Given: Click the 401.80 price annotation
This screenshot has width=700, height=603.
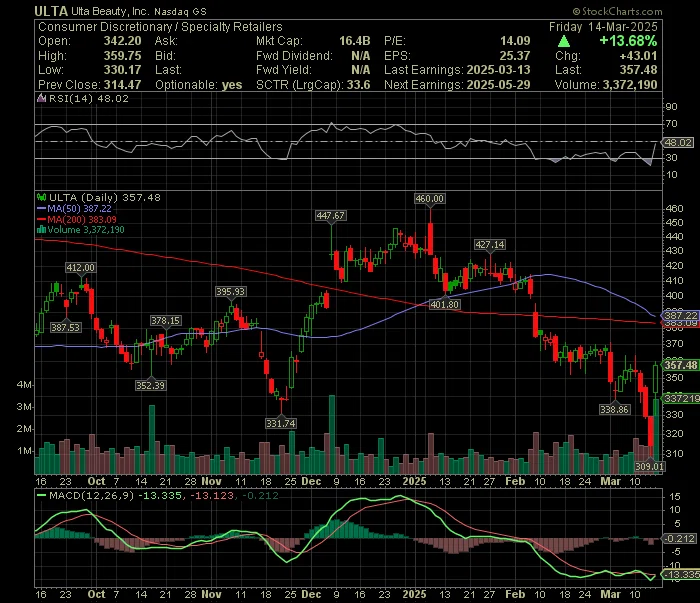Looking at the screenshot, I should pyautogui.click(x=444, y=304).
